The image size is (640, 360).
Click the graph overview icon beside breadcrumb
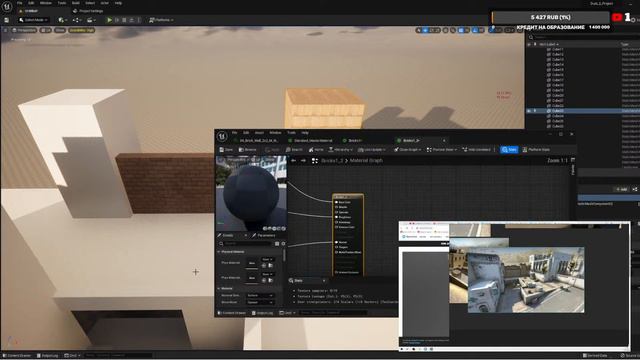coord(315,161)
